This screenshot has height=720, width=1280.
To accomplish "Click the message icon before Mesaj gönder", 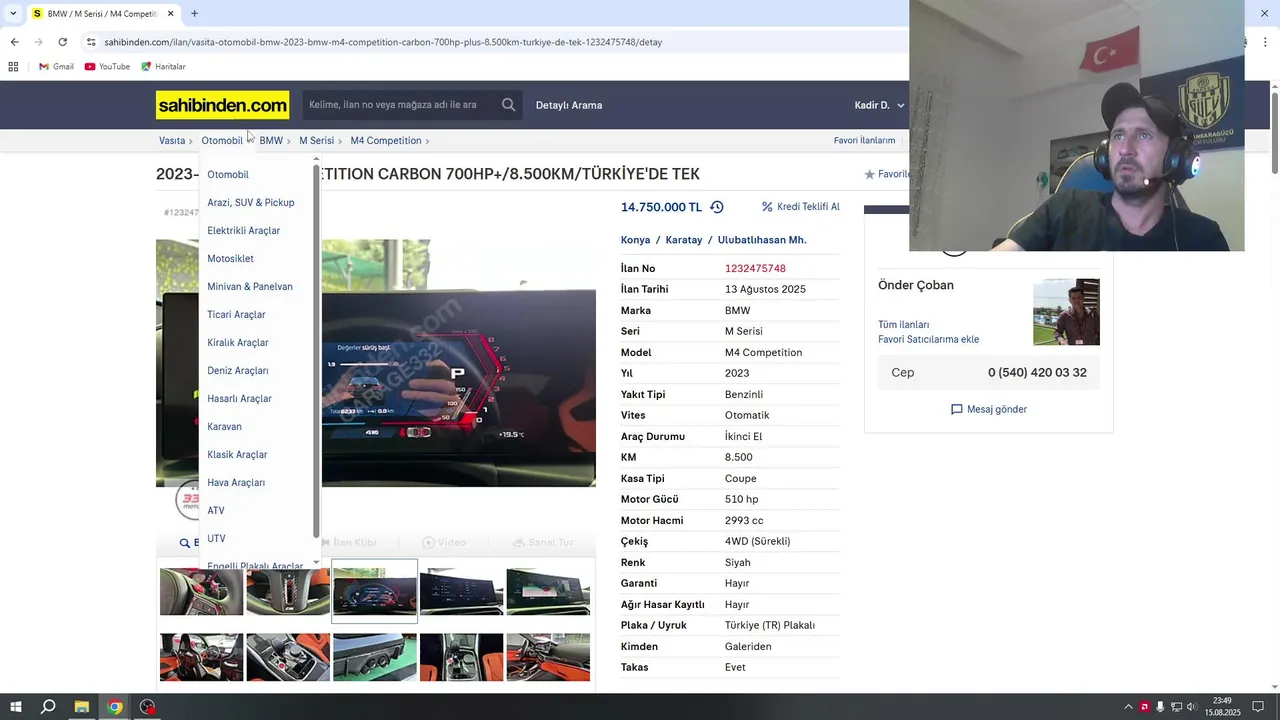I will pos(956,409).
